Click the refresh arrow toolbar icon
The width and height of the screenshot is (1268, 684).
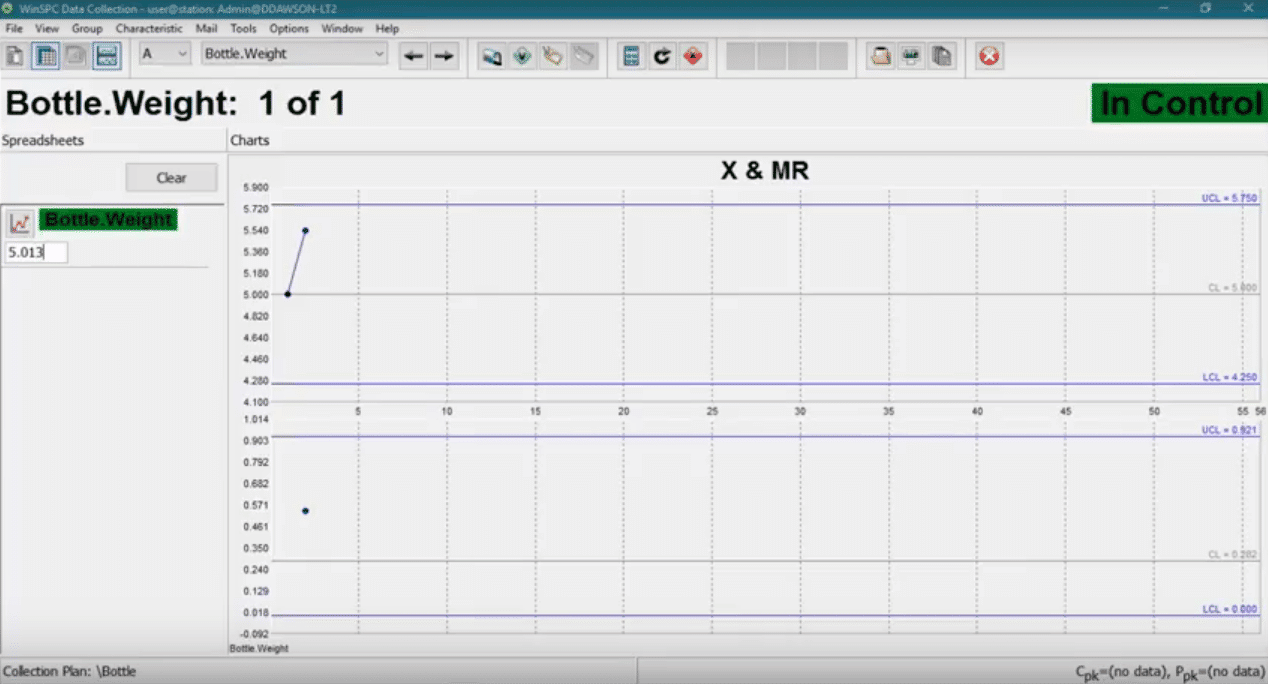pyautogui.click(x=661, y=56)
